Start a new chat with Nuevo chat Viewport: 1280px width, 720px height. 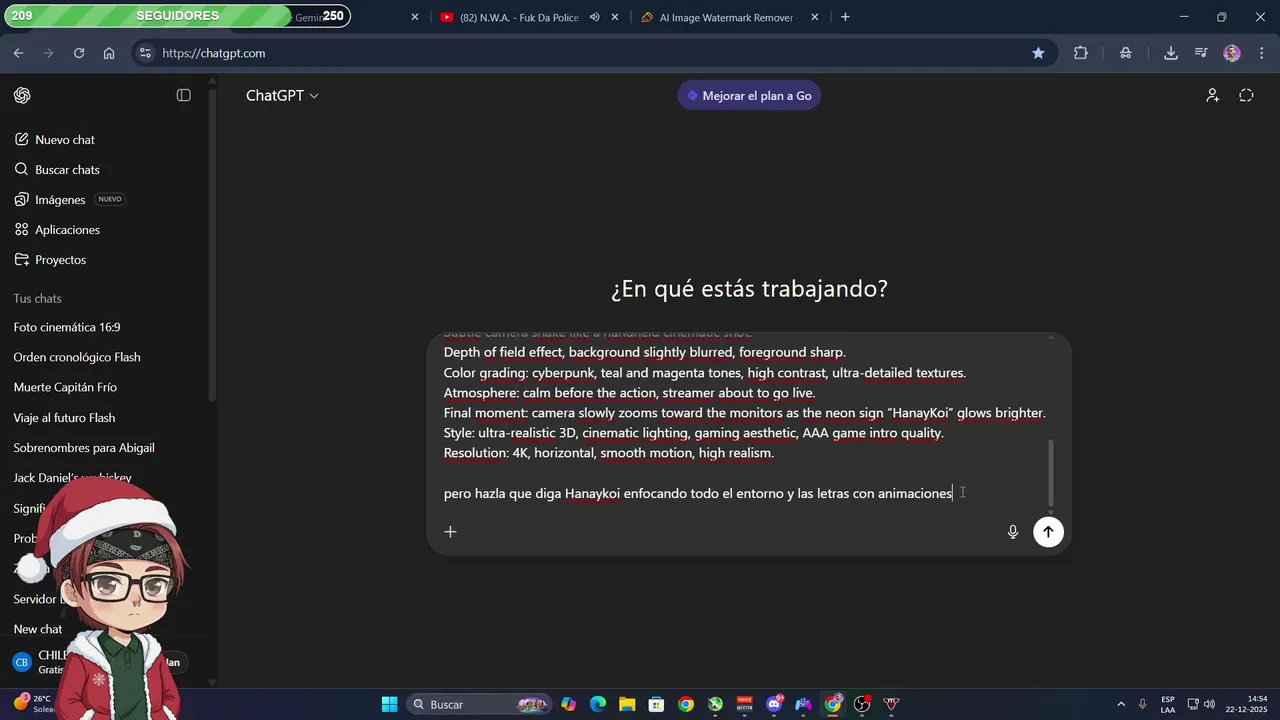click(x=64, y=140)
